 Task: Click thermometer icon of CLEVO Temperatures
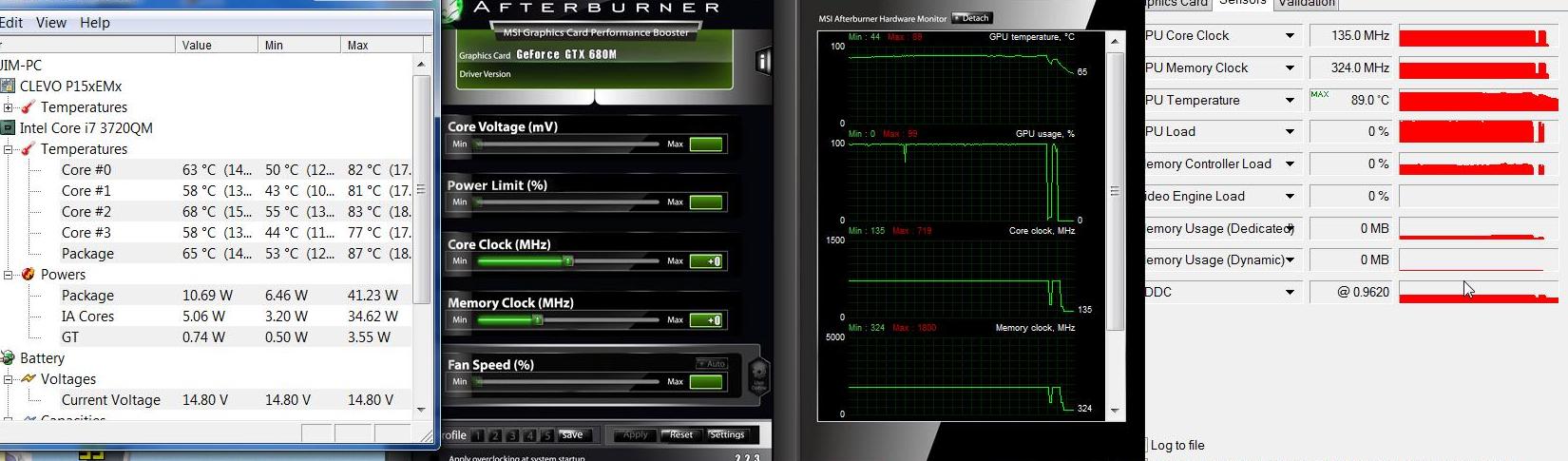(x=29, y=107)
